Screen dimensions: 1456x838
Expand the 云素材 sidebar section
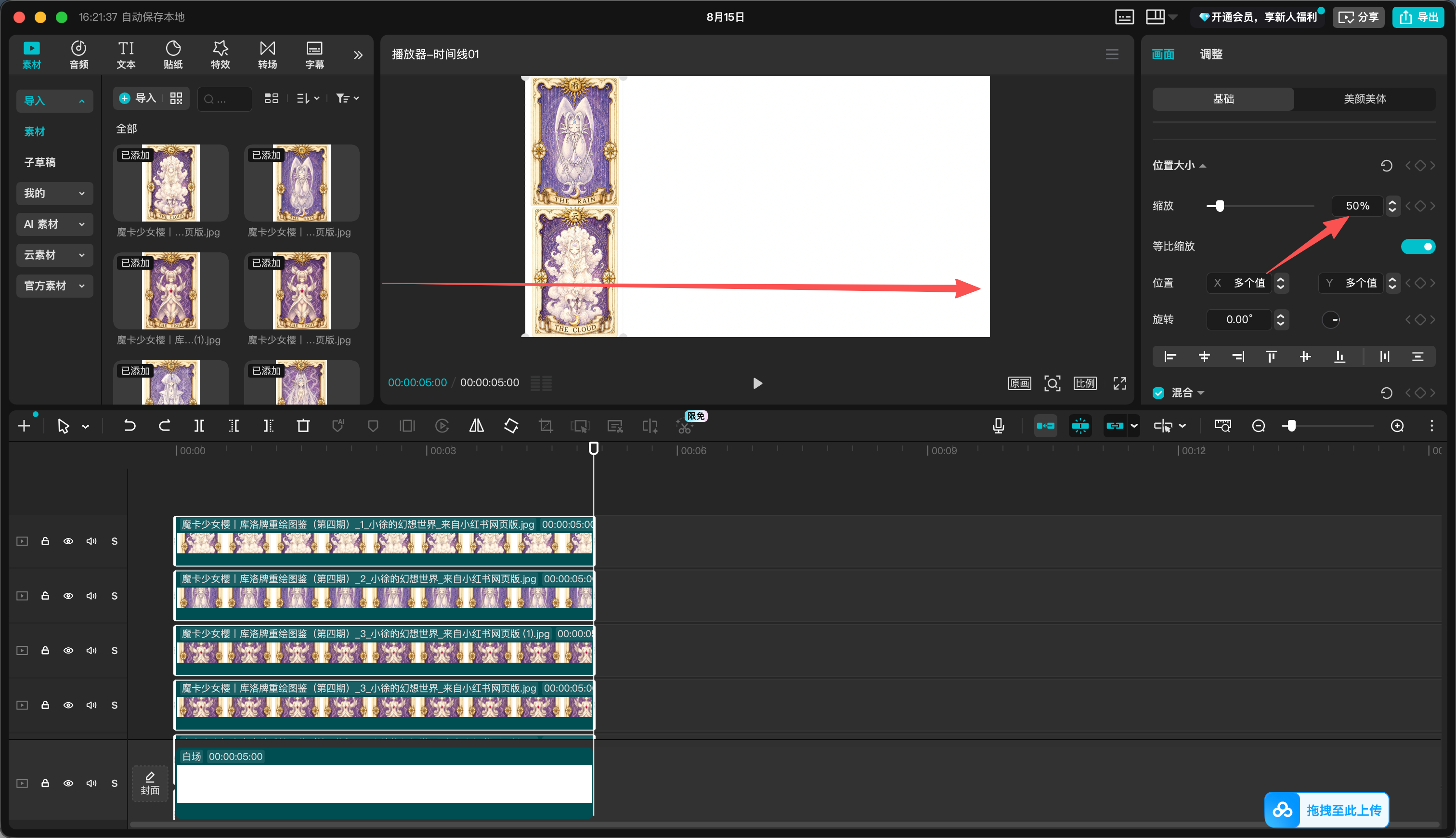[55, 255]
